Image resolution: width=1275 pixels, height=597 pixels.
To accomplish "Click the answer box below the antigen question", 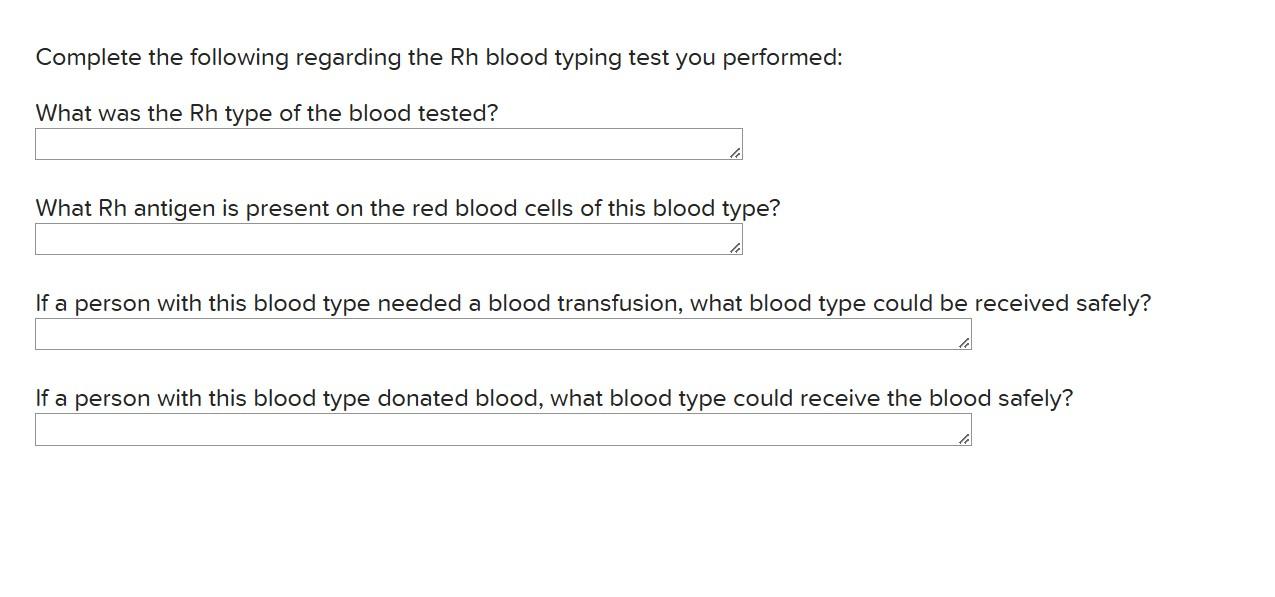I will point(388,239).
